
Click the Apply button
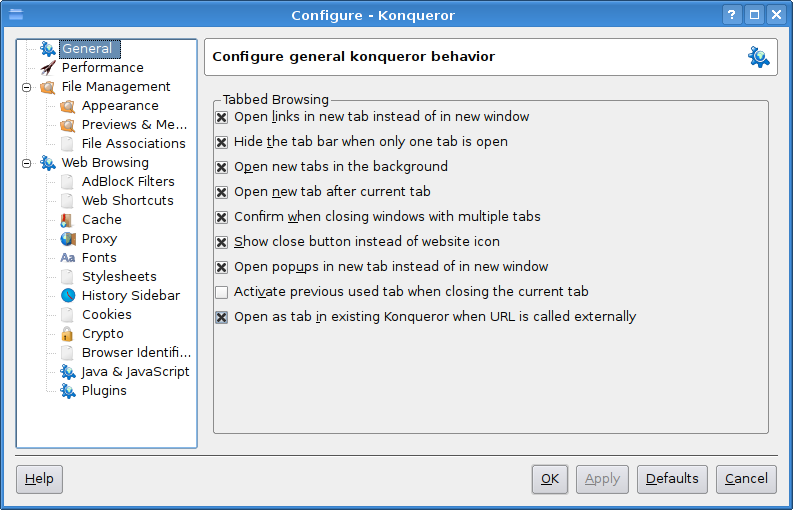point(602,479)
